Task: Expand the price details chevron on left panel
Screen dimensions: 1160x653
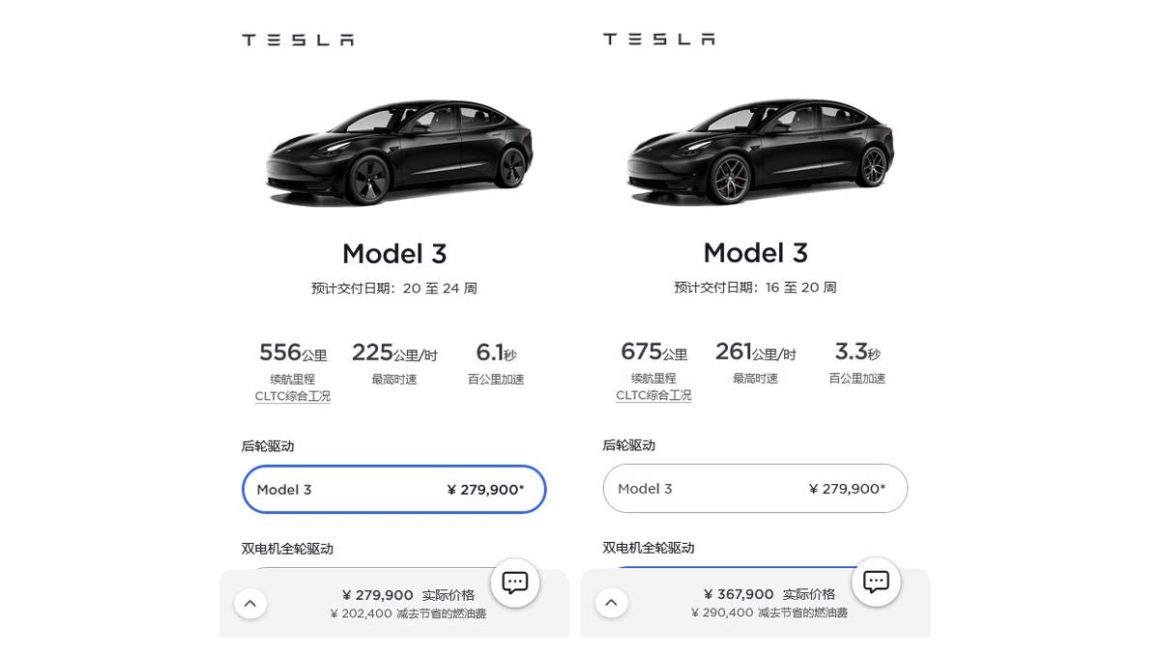Action: [249, 602]
